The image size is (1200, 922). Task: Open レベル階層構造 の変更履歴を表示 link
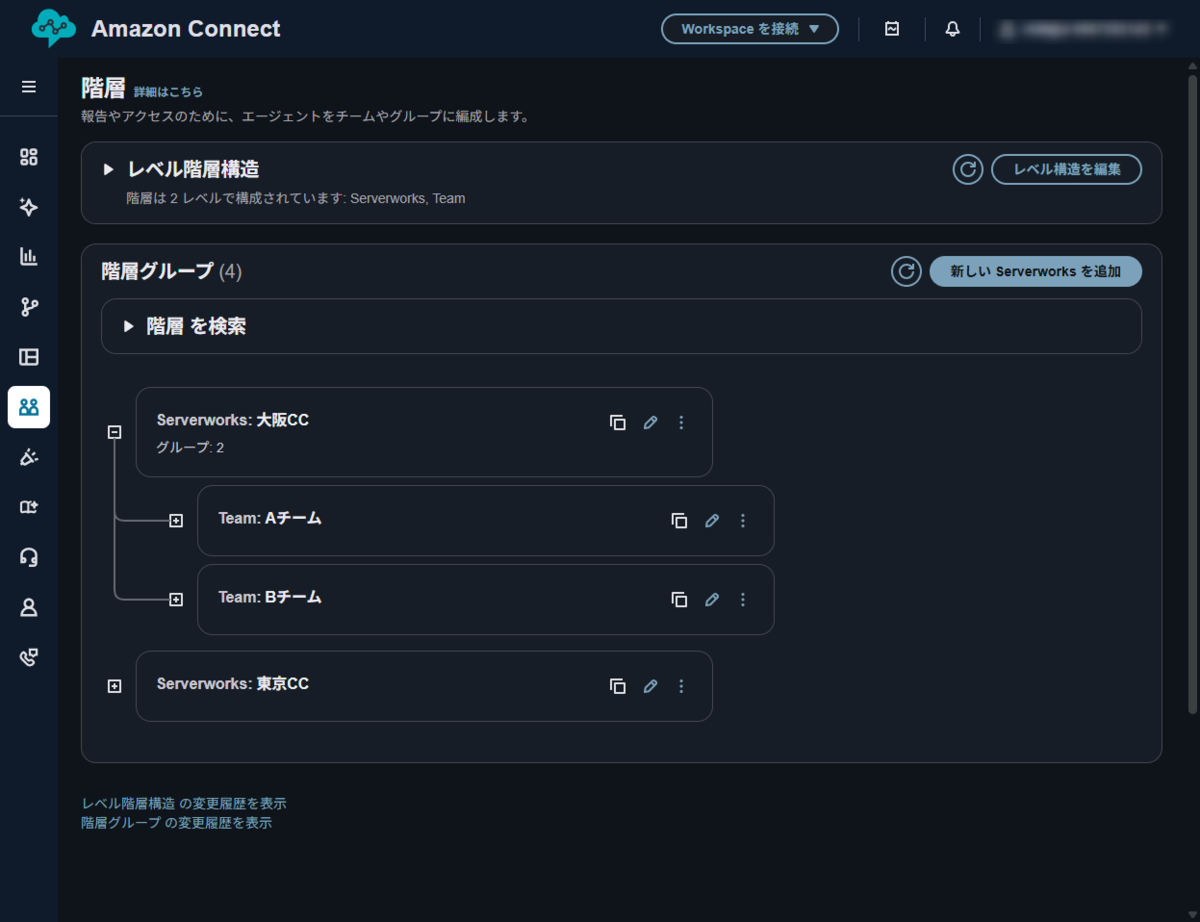point(184,803)
